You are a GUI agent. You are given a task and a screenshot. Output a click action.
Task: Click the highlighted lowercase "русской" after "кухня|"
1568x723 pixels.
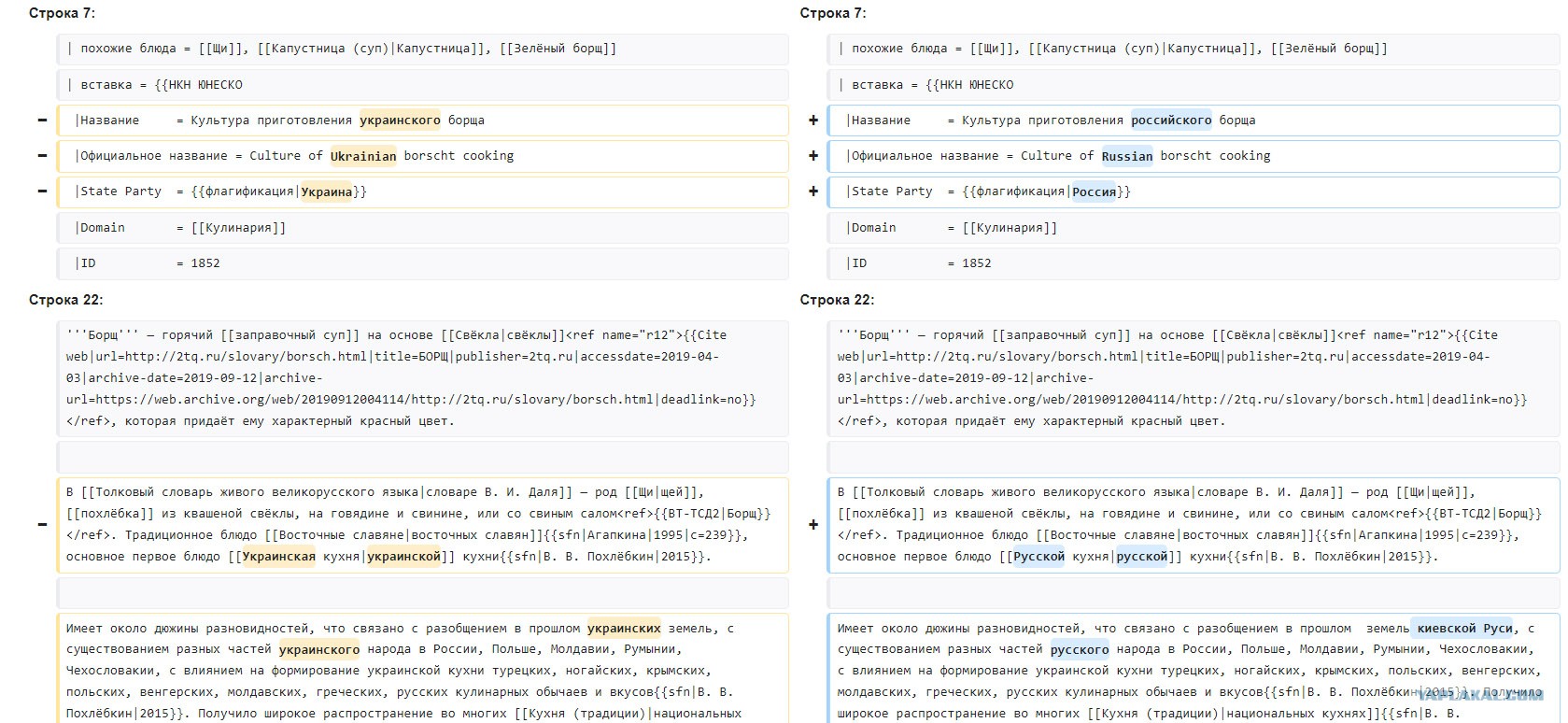[x=1142, y=557]
